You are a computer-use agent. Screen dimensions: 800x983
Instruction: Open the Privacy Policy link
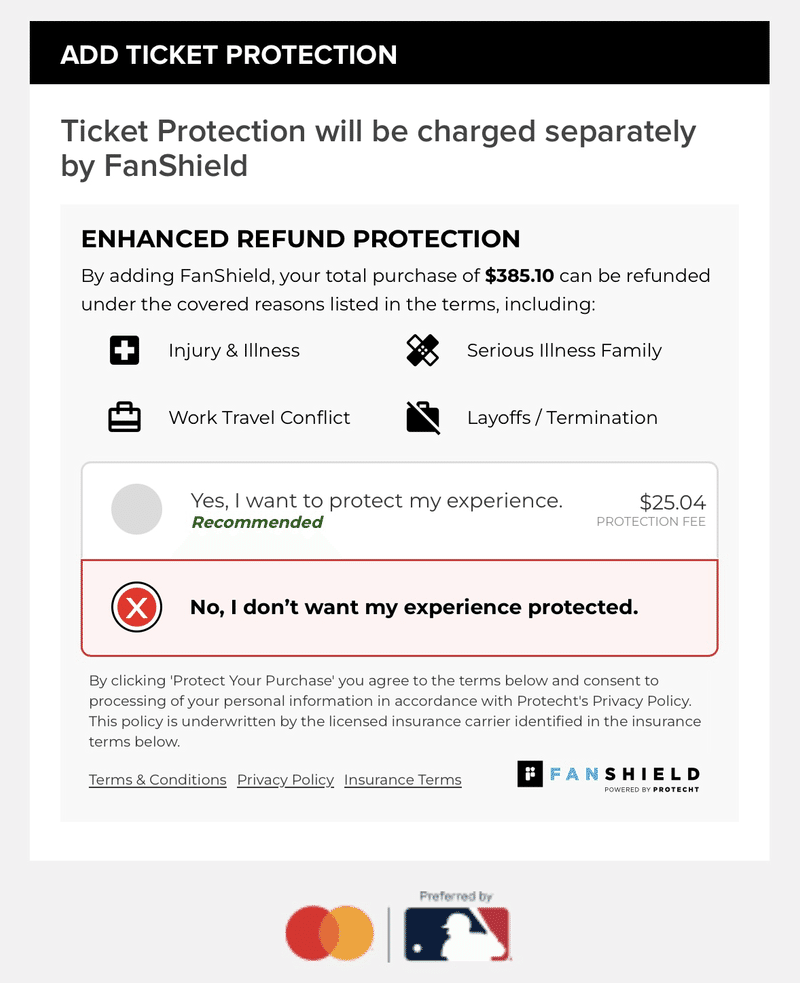click(285, 780)
